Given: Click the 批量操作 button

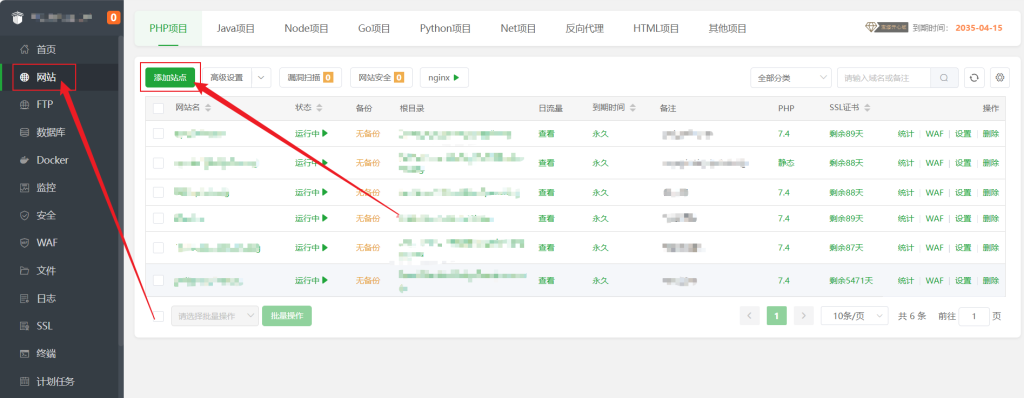Looking at the screenshot, I should pyautogui.click(x=287, y=316).
